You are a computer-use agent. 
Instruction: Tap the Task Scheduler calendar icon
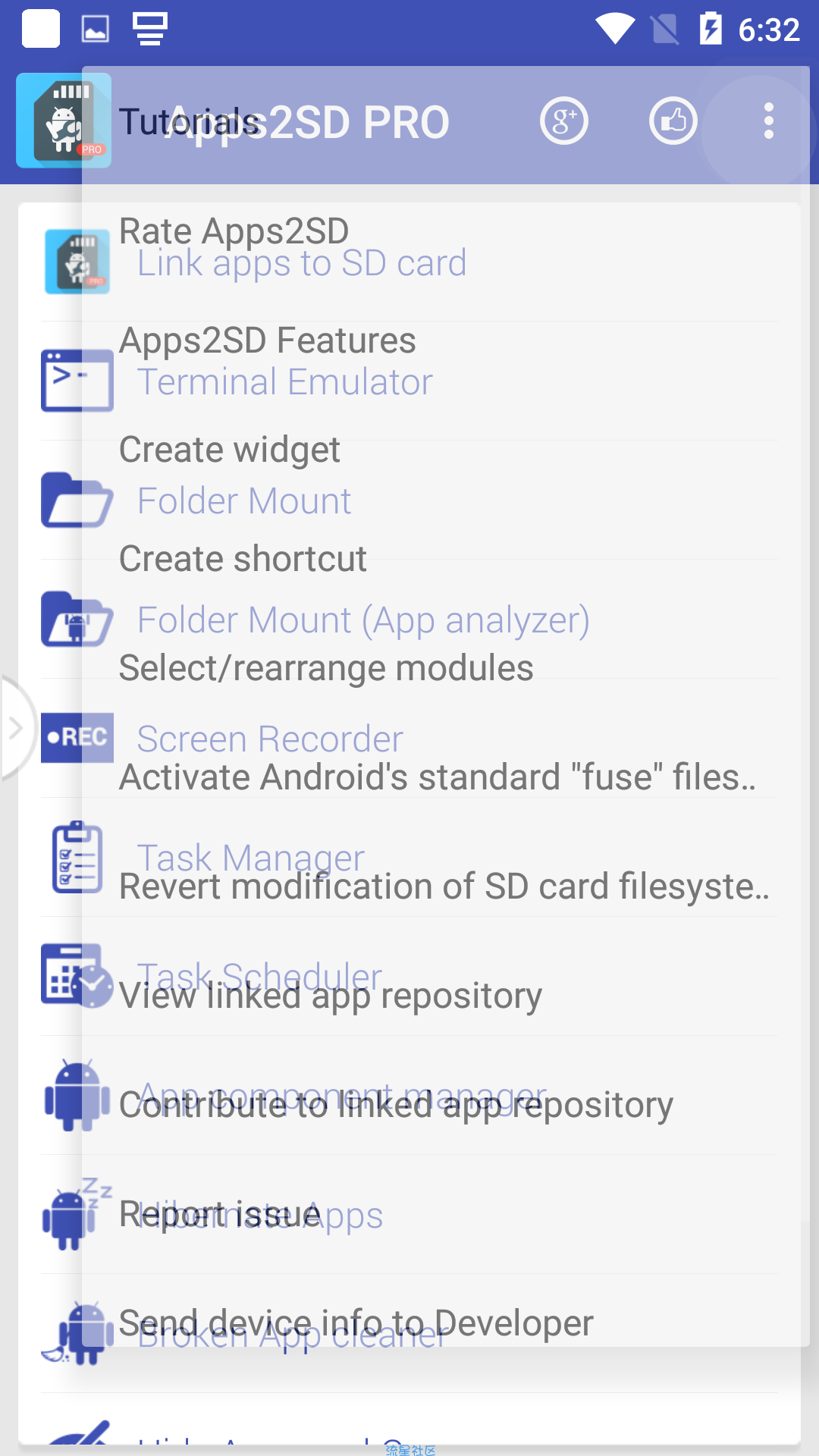tap(77, 976)
